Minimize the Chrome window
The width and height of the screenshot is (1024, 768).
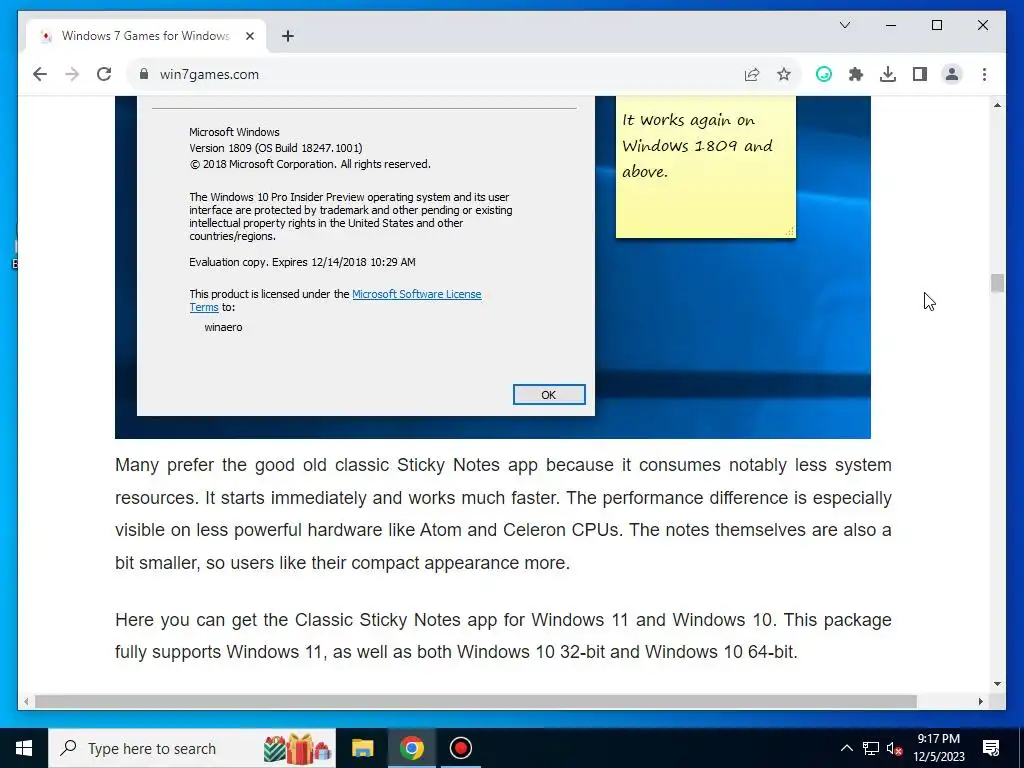point(891,25)
